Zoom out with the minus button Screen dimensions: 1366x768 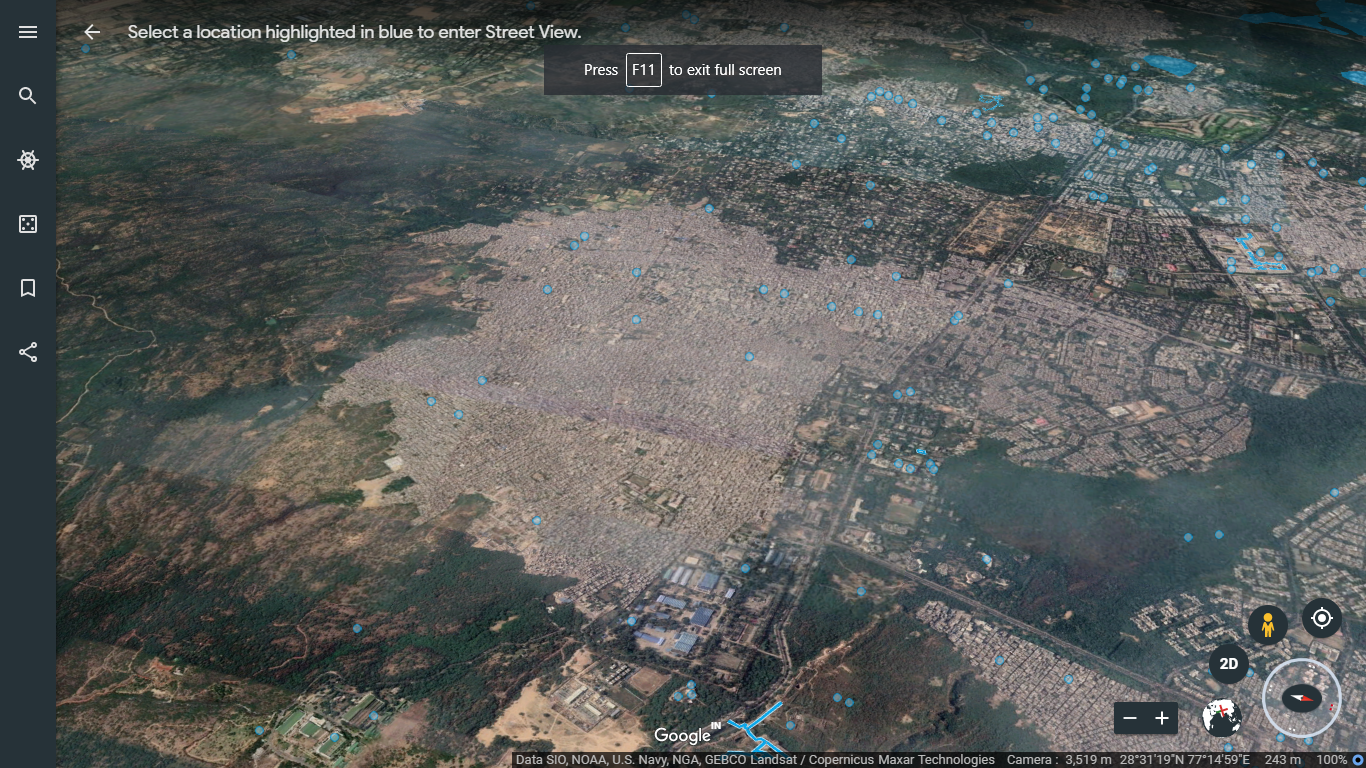(1130, 718)
